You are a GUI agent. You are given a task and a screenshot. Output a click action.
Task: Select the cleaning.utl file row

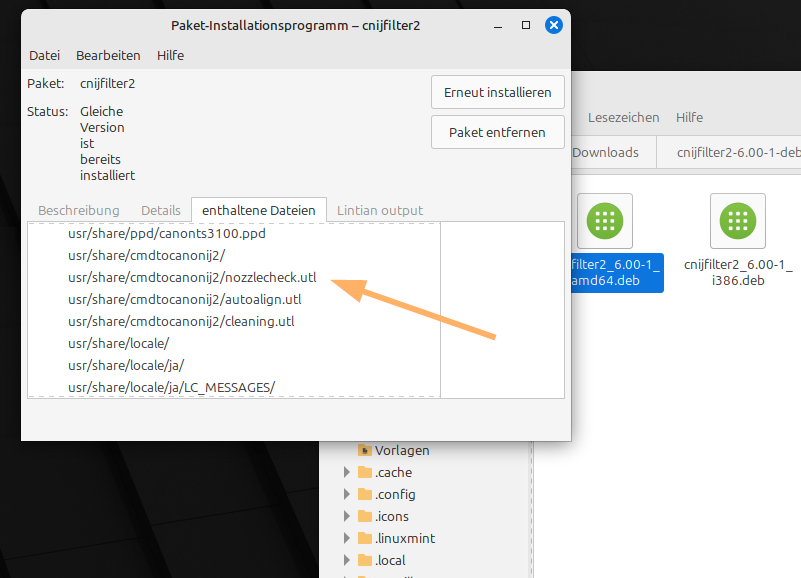coord(234,321)
